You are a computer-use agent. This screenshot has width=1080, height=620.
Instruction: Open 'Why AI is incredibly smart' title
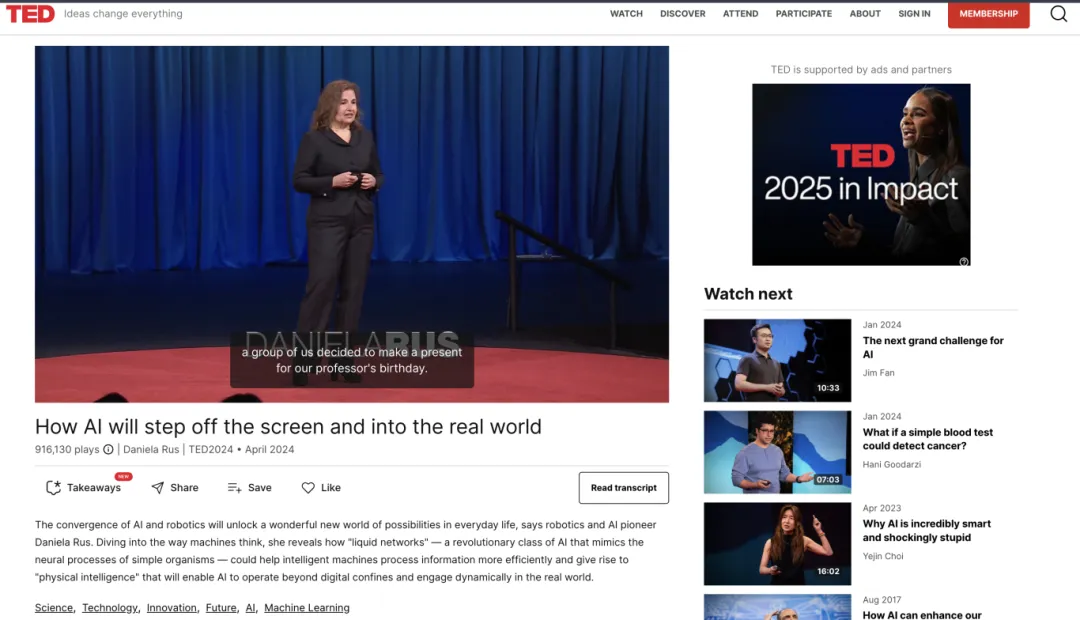coord(926,530)
